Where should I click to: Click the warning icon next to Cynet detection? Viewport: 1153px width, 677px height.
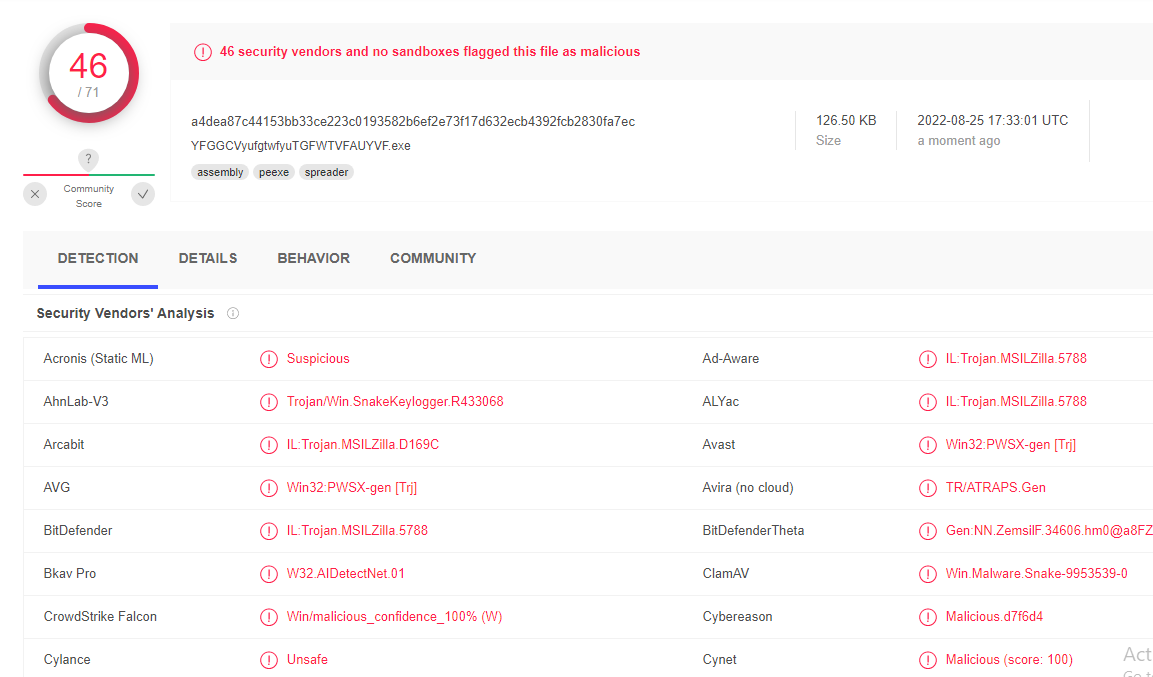(927, 659)
